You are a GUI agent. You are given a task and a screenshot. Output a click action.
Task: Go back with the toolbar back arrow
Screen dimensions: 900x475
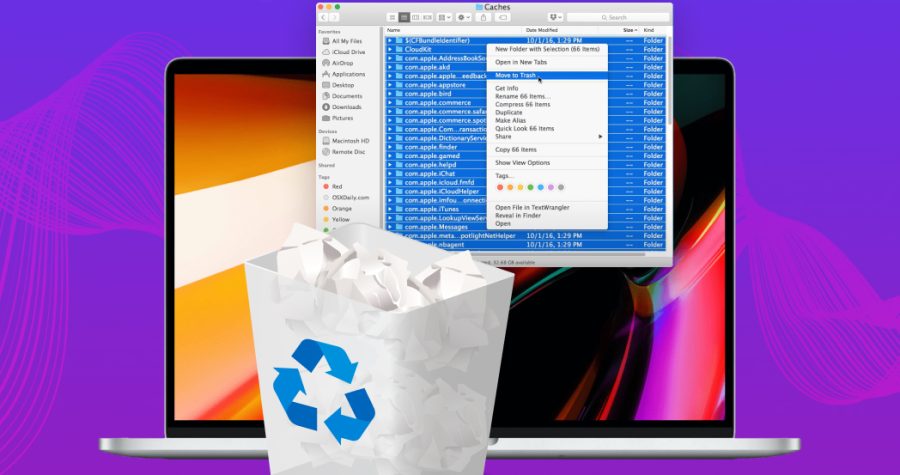tap(324, 17)
